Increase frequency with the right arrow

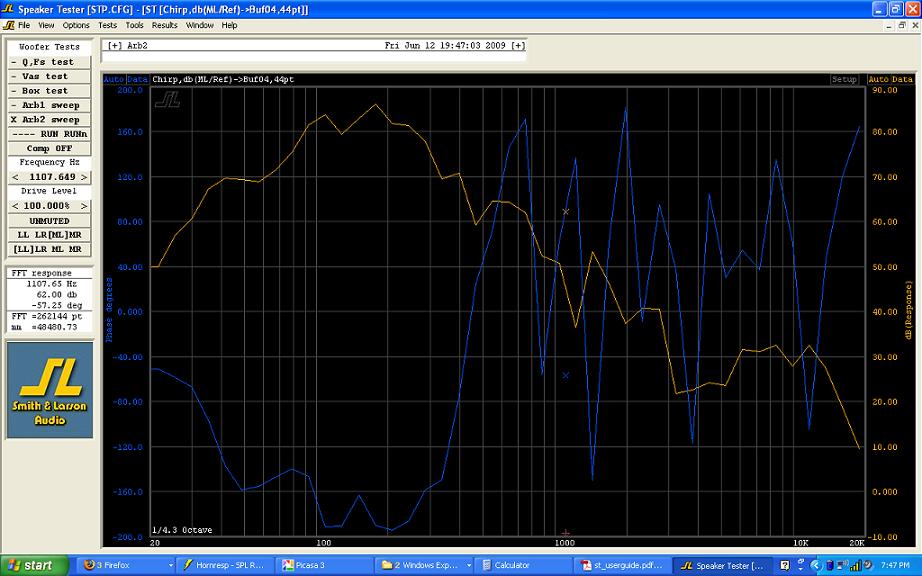pyautogui.click(x=84, y=177)
